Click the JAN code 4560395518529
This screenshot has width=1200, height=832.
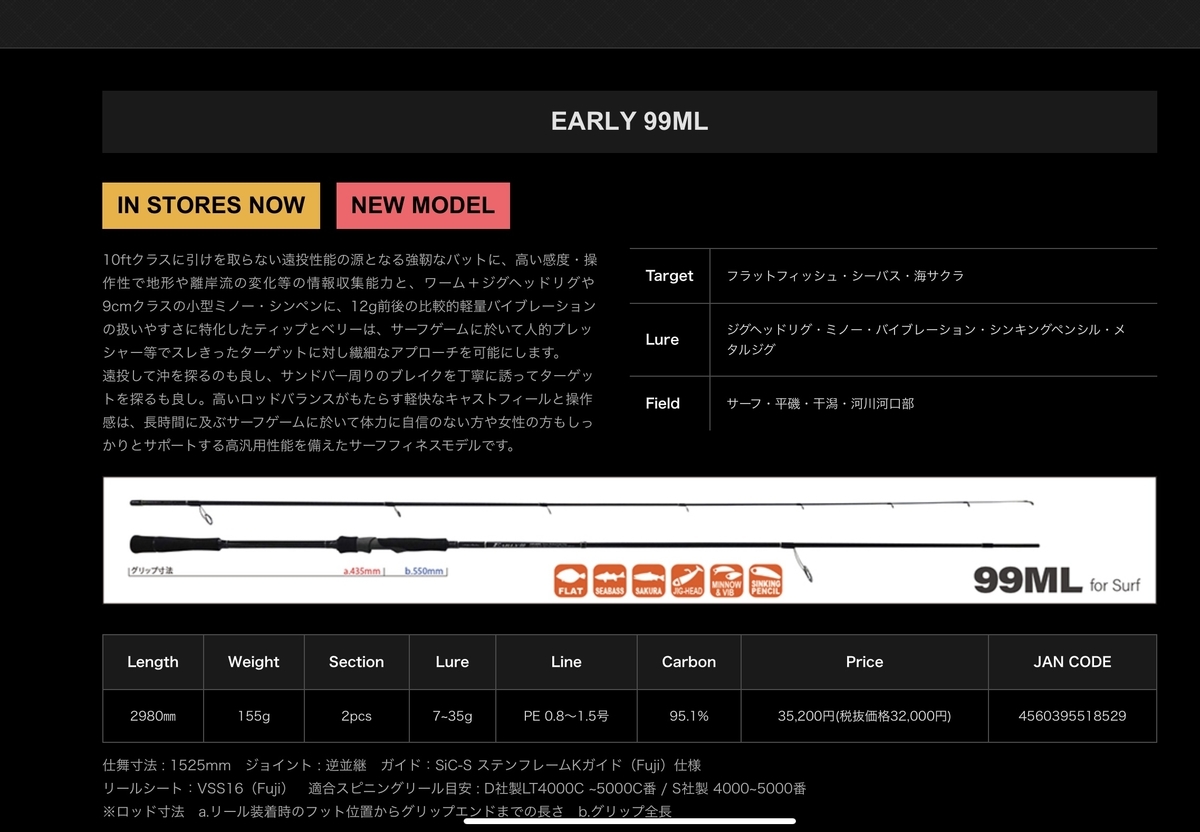coord(1072,716)
